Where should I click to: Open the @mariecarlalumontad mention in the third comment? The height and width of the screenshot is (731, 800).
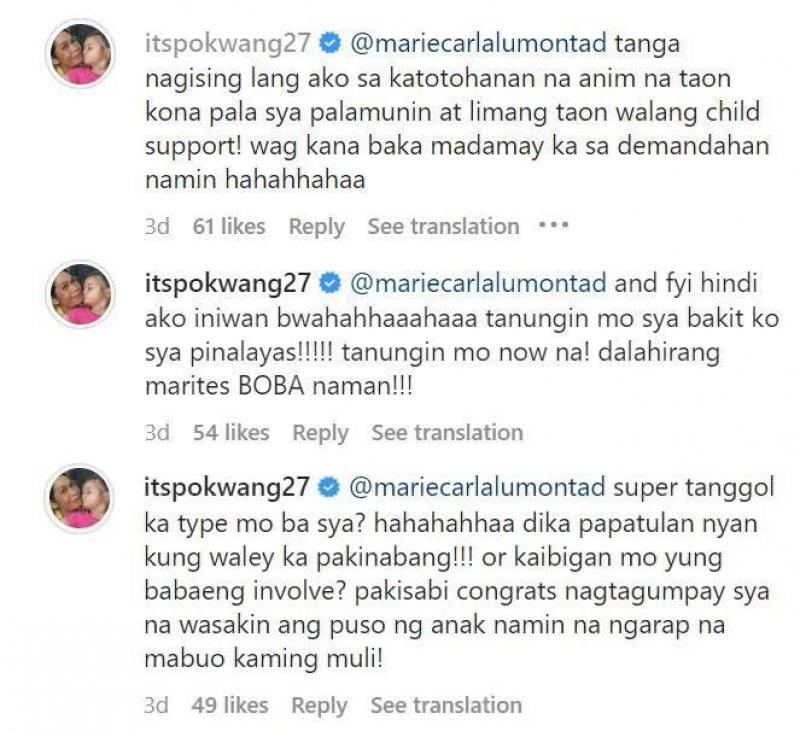pyautogui.click(x=478, y=487)
